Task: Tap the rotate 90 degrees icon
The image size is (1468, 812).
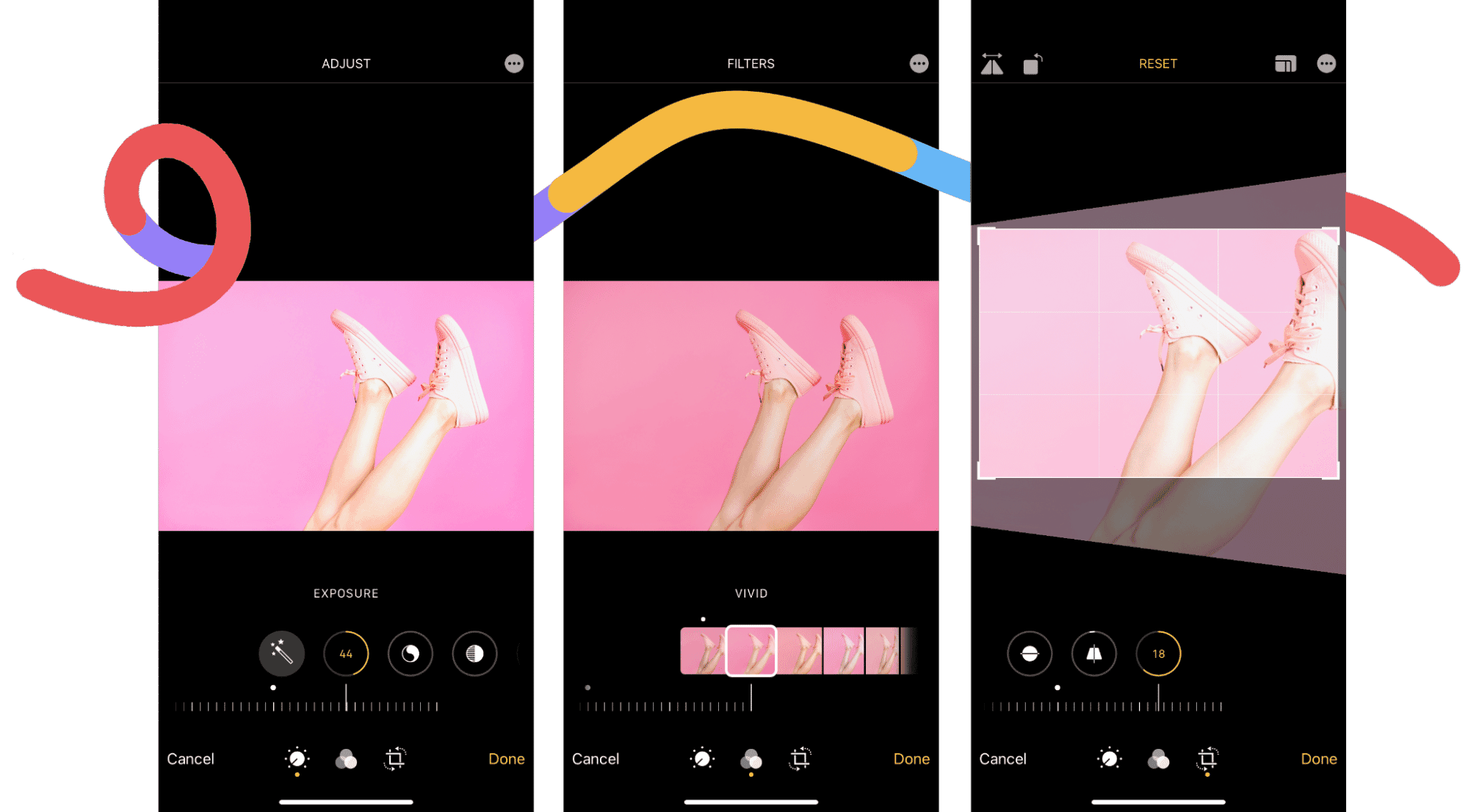Action: coord(1032,65)
